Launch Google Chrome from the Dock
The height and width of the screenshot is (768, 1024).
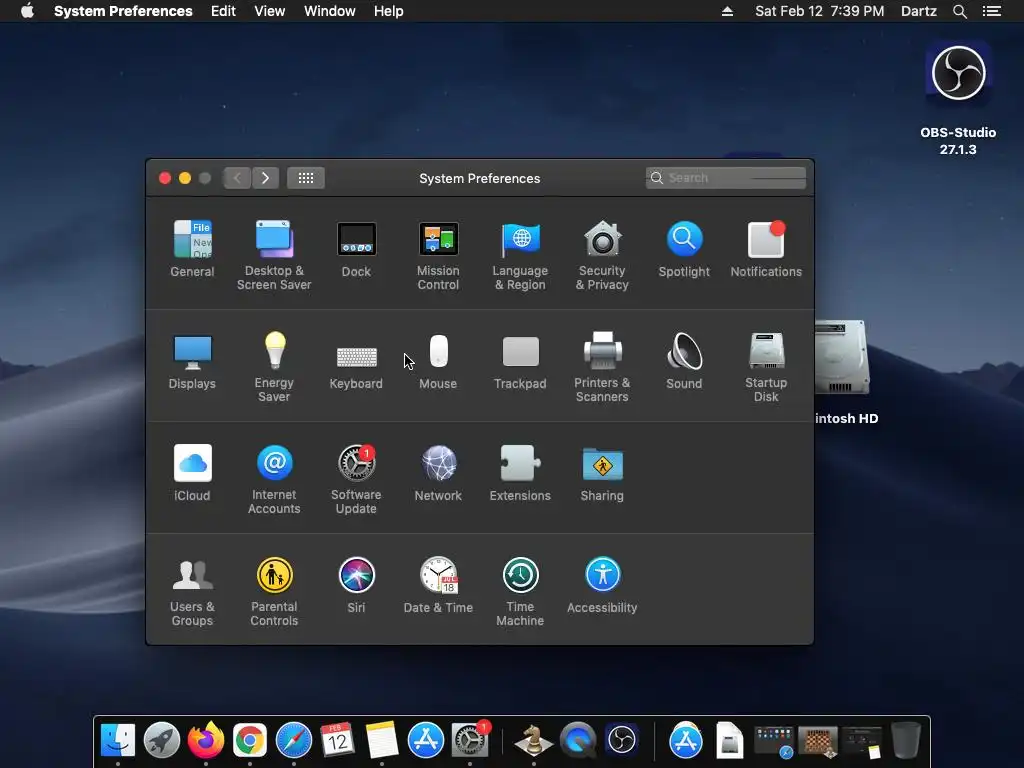coord(249,741)
